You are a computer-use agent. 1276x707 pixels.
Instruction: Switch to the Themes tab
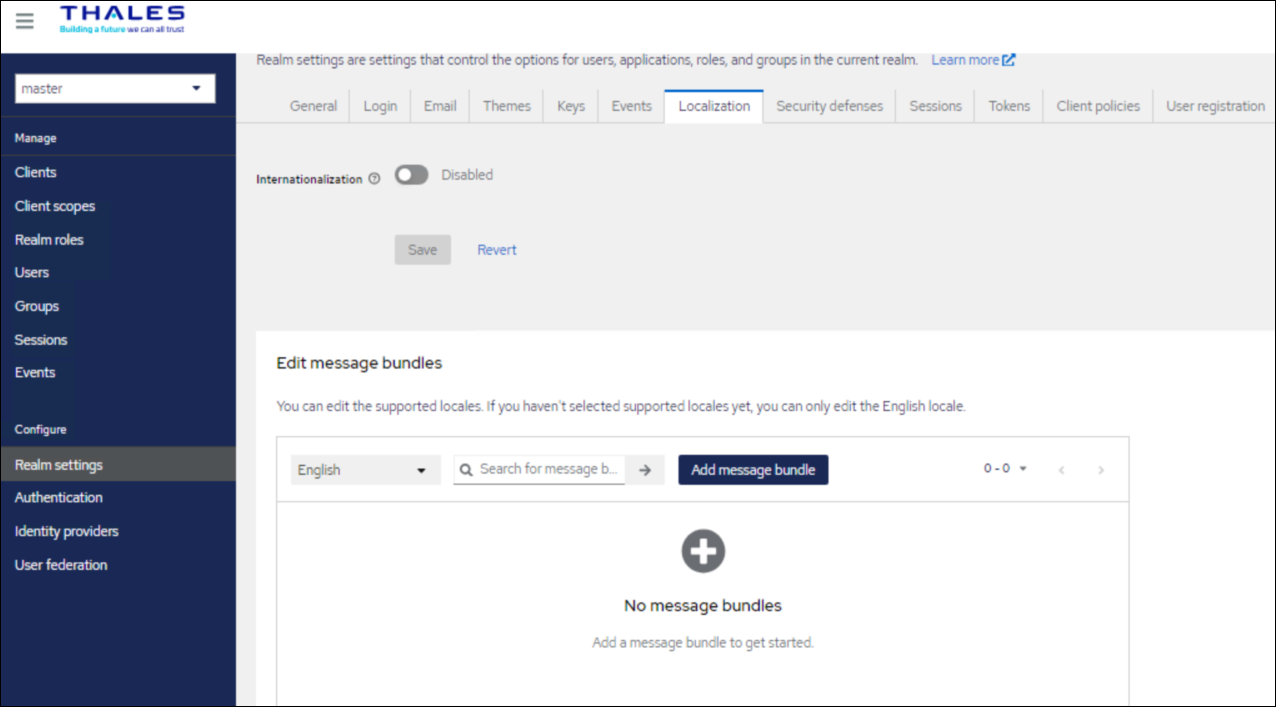506,106
